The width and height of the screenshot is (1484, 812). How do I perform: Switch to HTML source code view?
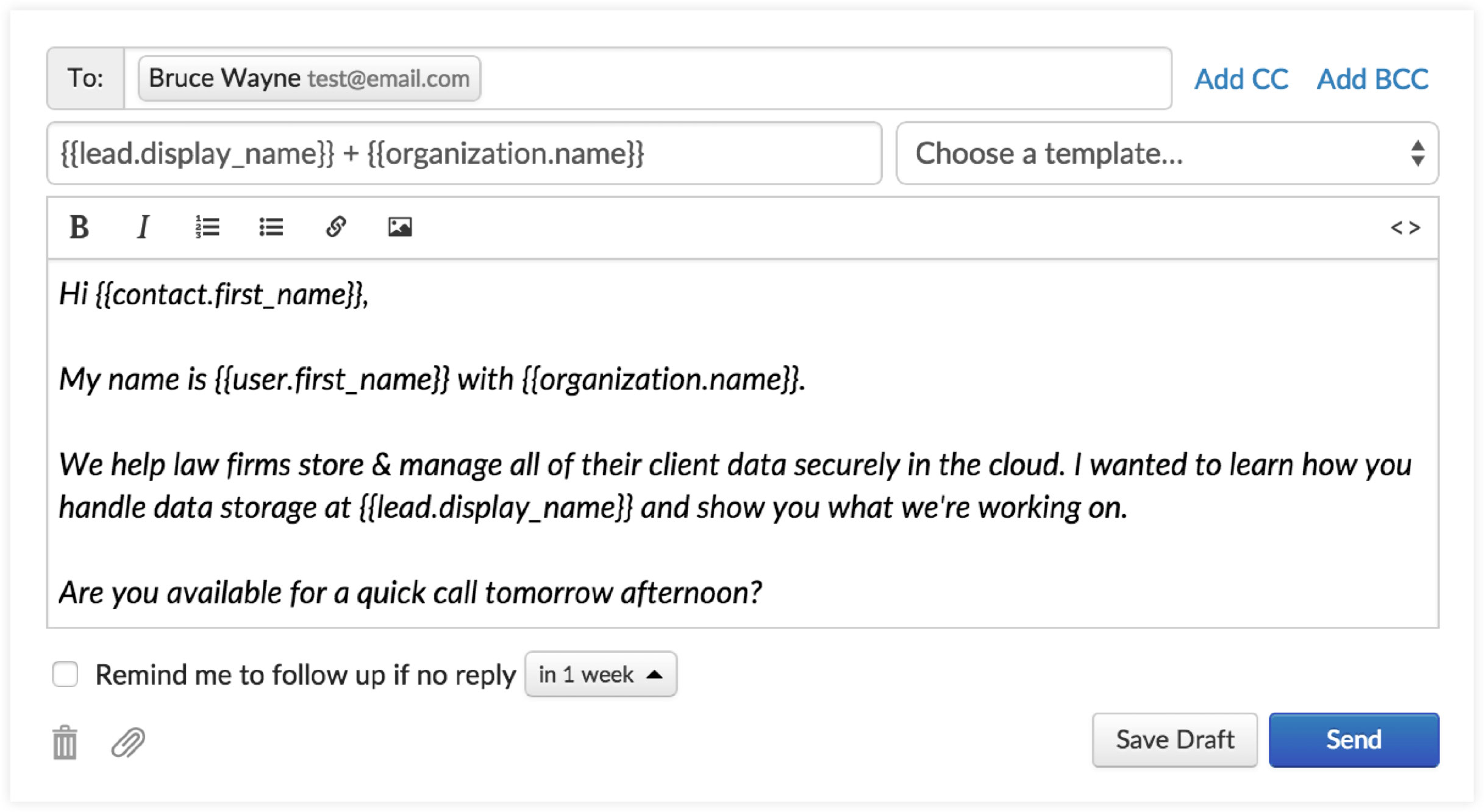coord(1405,228)
